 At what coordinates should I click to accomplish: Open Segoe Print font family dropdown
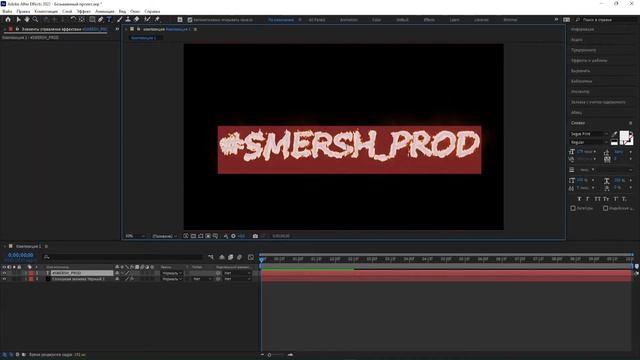[589, 134]
